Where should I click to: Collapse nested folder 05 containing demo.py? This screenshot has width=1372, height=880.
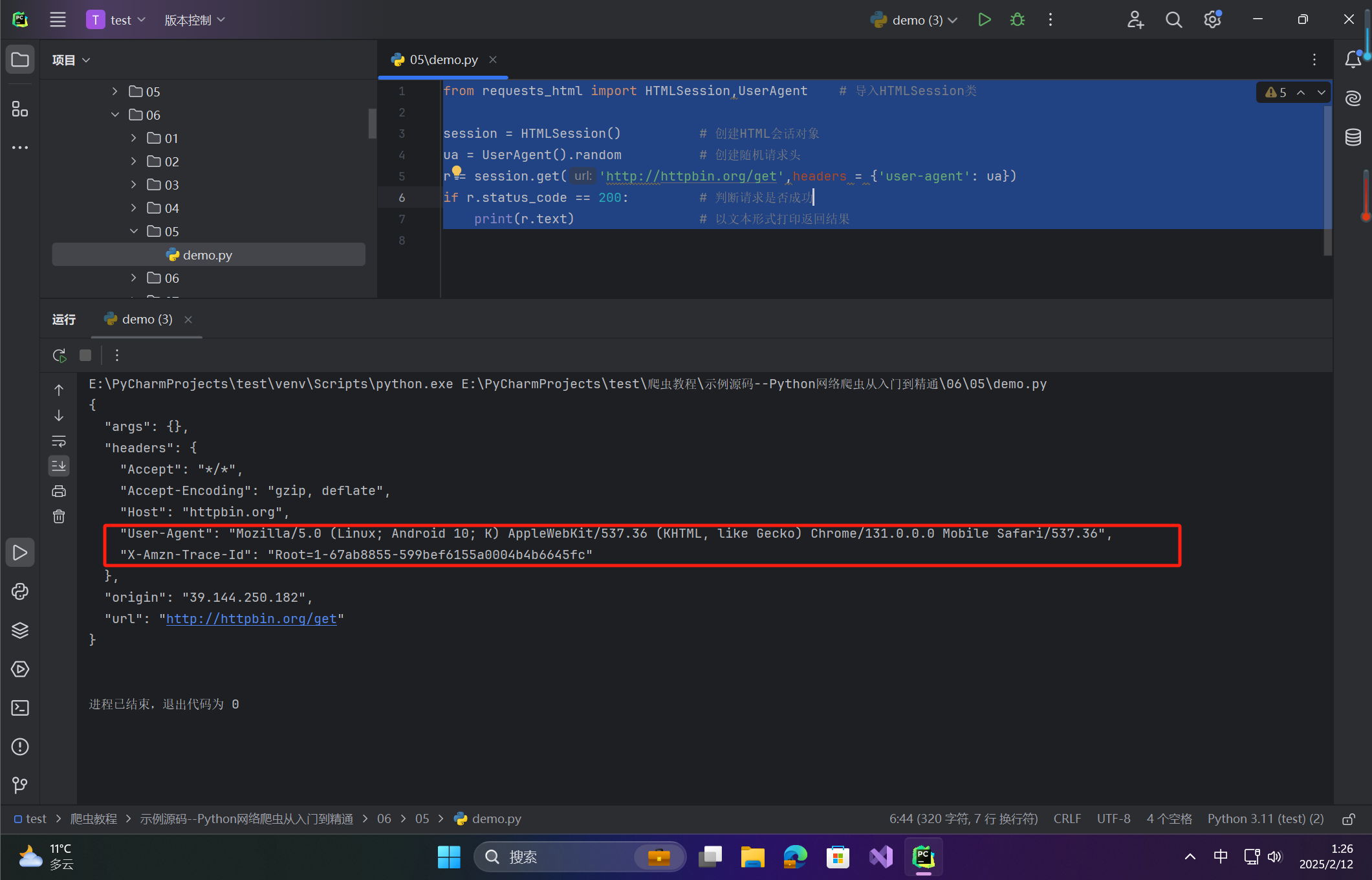(x=133, y=231)
